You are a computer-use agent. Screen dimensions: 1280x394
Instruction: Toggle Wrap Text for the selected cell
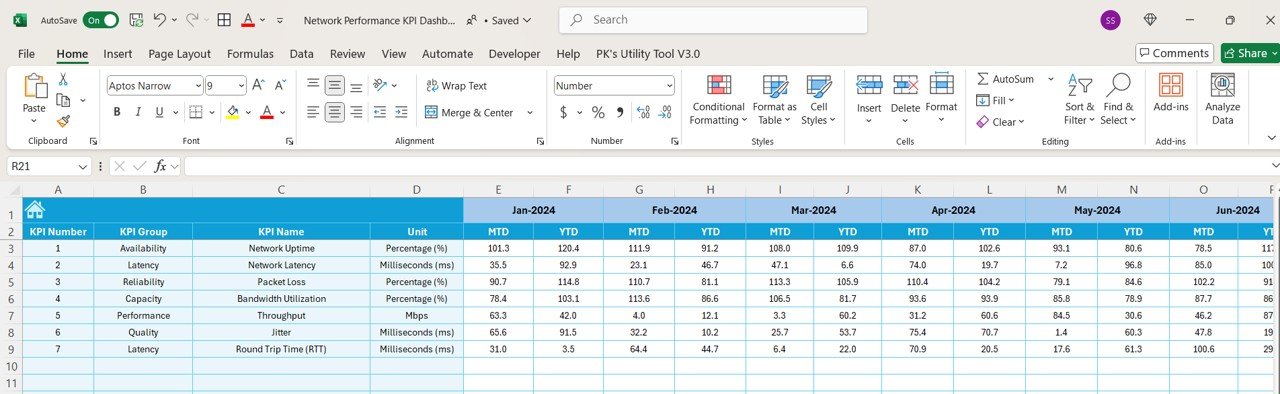click(x=456, y=86)
